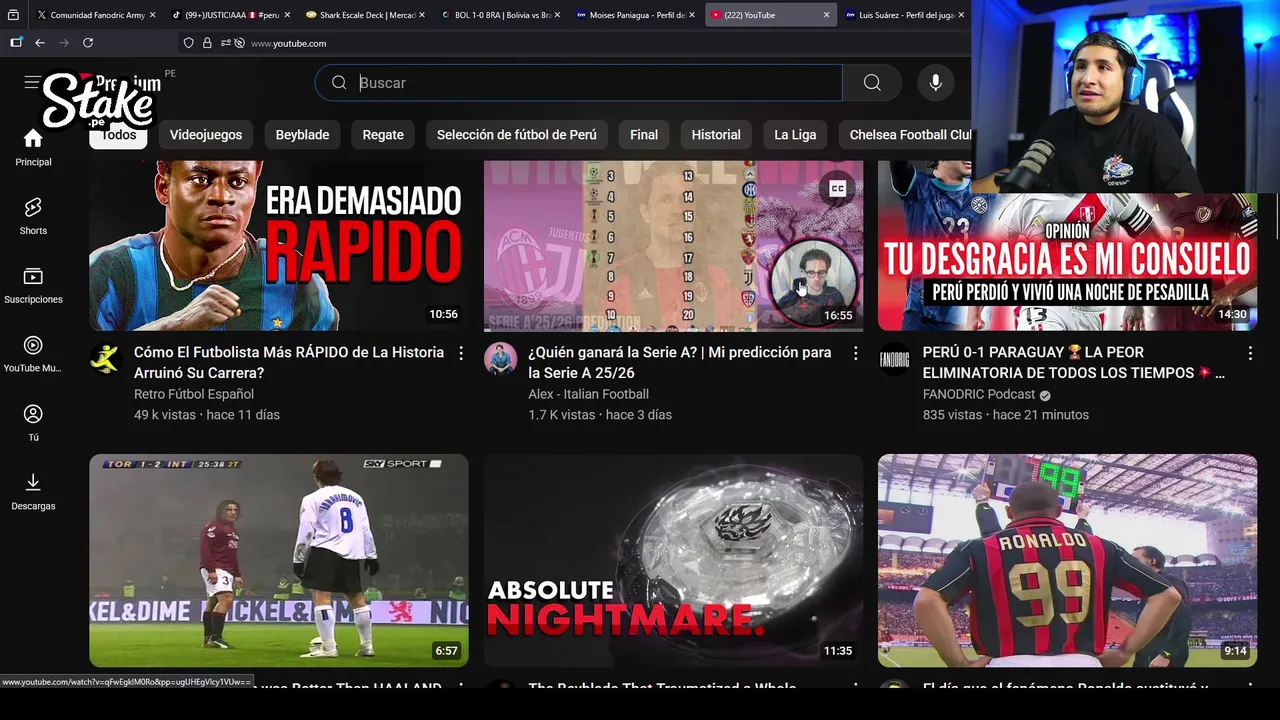Open Alex - Italian Football channel name
The height and width of the screenshot is (720, 1280).
pos(588,394)
